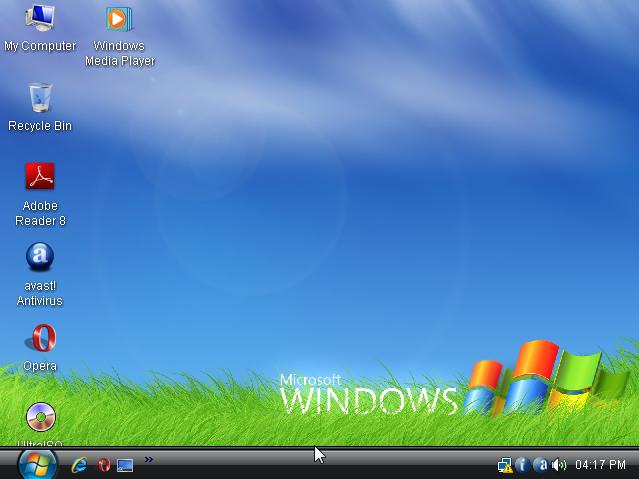Click the 04:17 PM taskbar clock
The image size is (639, 479).
pyautogui.click(x=600, y=465)
